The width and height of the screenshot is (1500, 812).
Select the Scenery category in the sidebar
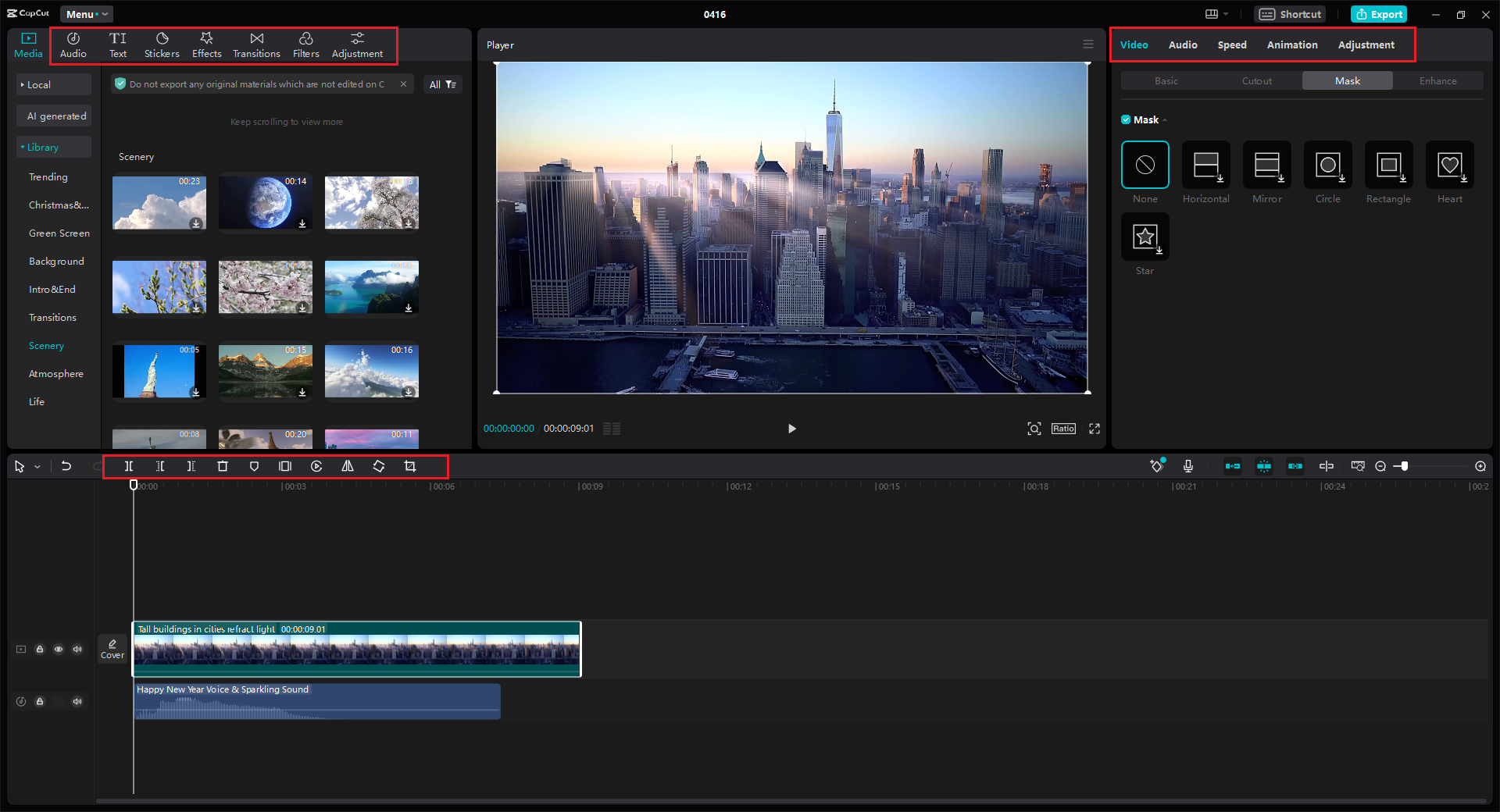[46, 345]
